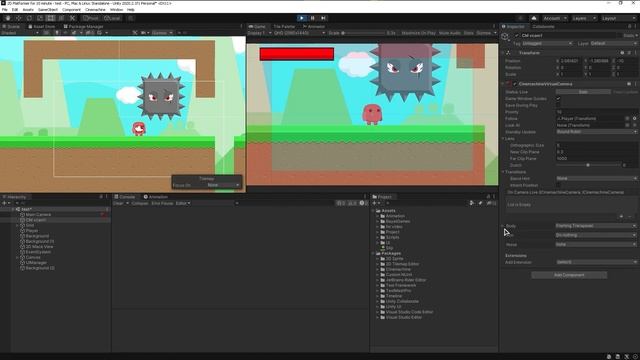The image size is (640, 360).
Task: Select the Scale tool in toolbar
Action: (x=40, y=18)
